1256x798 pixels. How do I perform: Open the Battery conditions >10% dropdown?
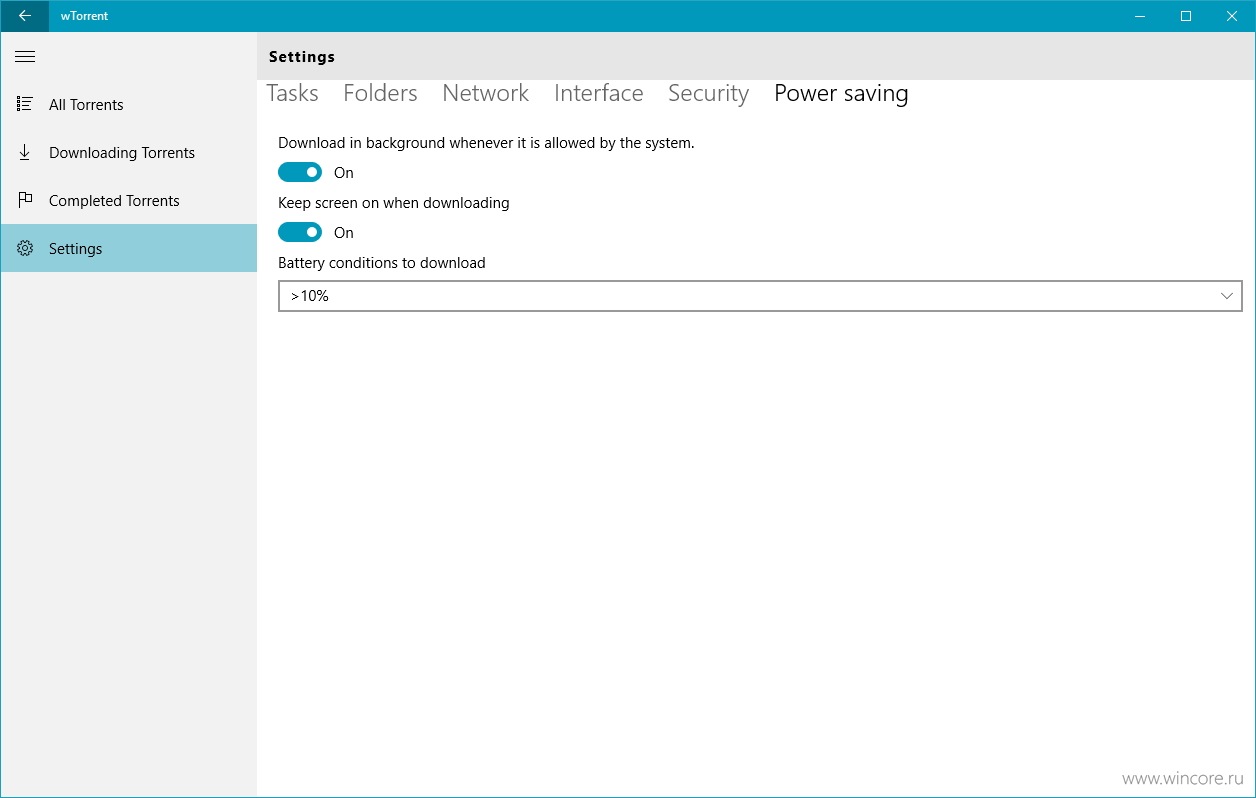[760, 296]
